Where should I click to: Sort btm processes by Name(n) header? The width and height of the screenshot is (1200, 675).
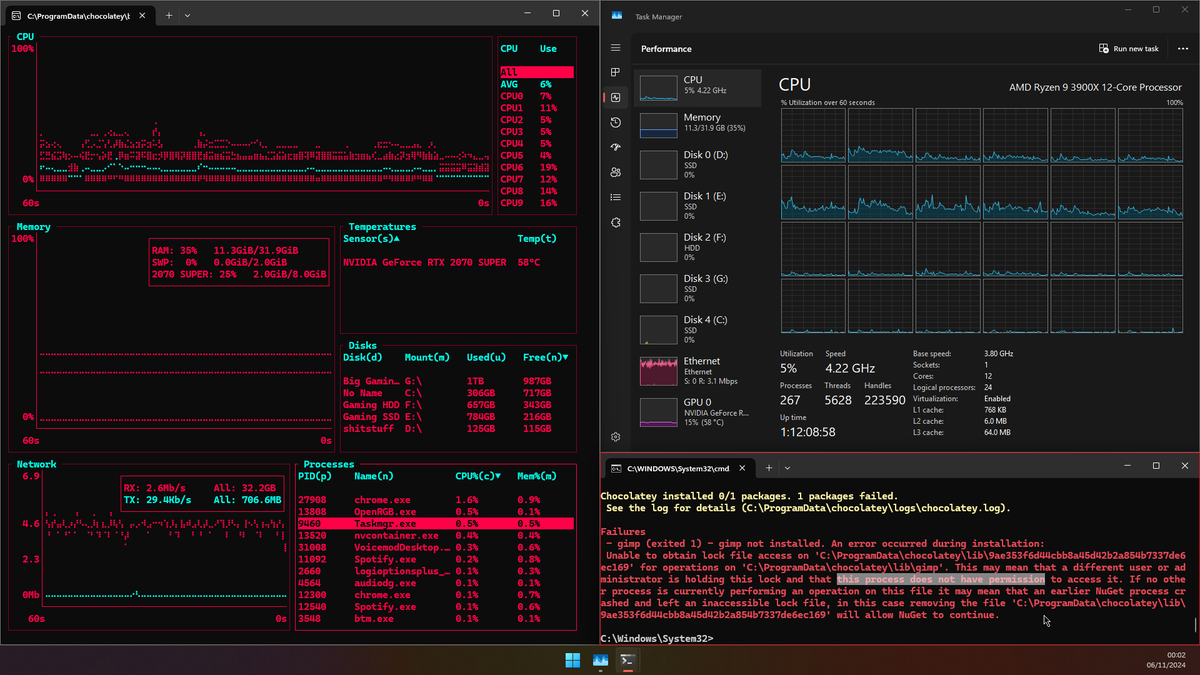click(x=372, y=477)
